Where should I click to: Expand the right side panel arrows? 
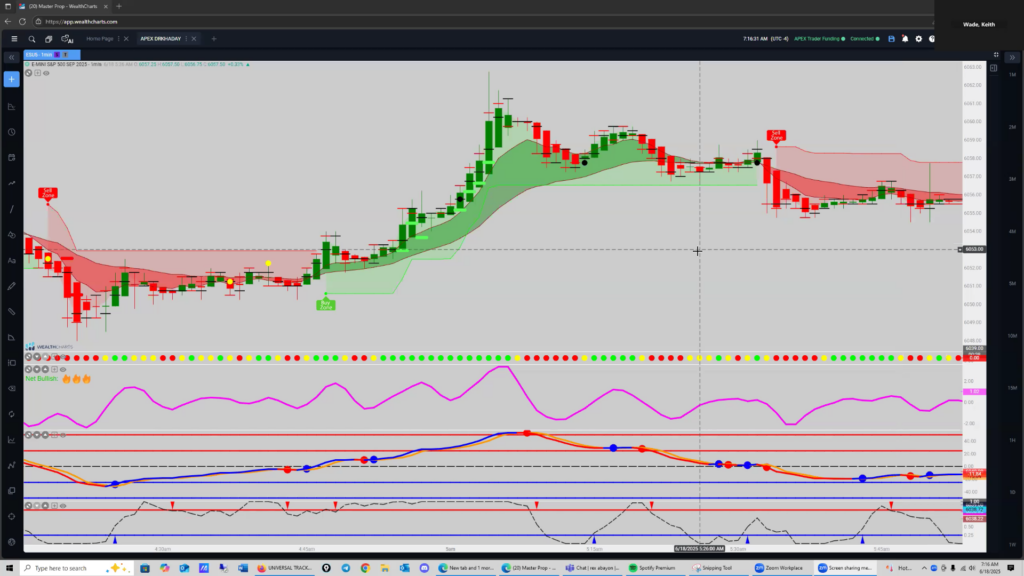click(1012, 57)
